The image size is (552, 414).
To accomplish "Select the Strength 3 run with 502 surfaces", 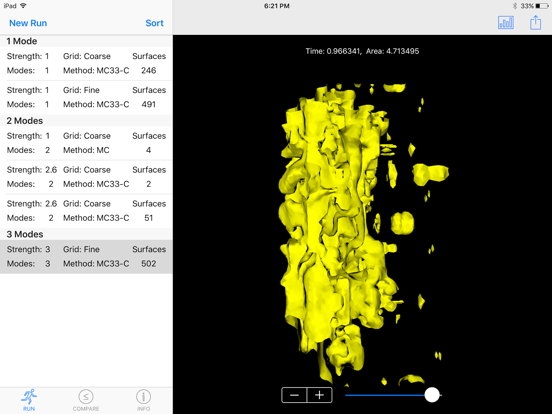I will click(86, 257).
